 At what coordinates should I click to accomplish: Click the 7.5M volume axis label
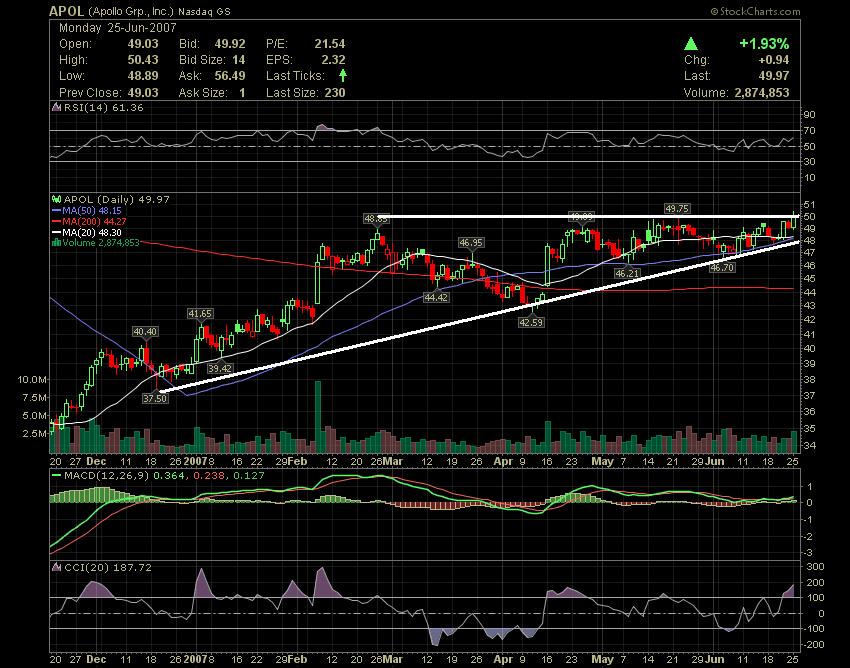pyautogui.click(x=35, y=398)
